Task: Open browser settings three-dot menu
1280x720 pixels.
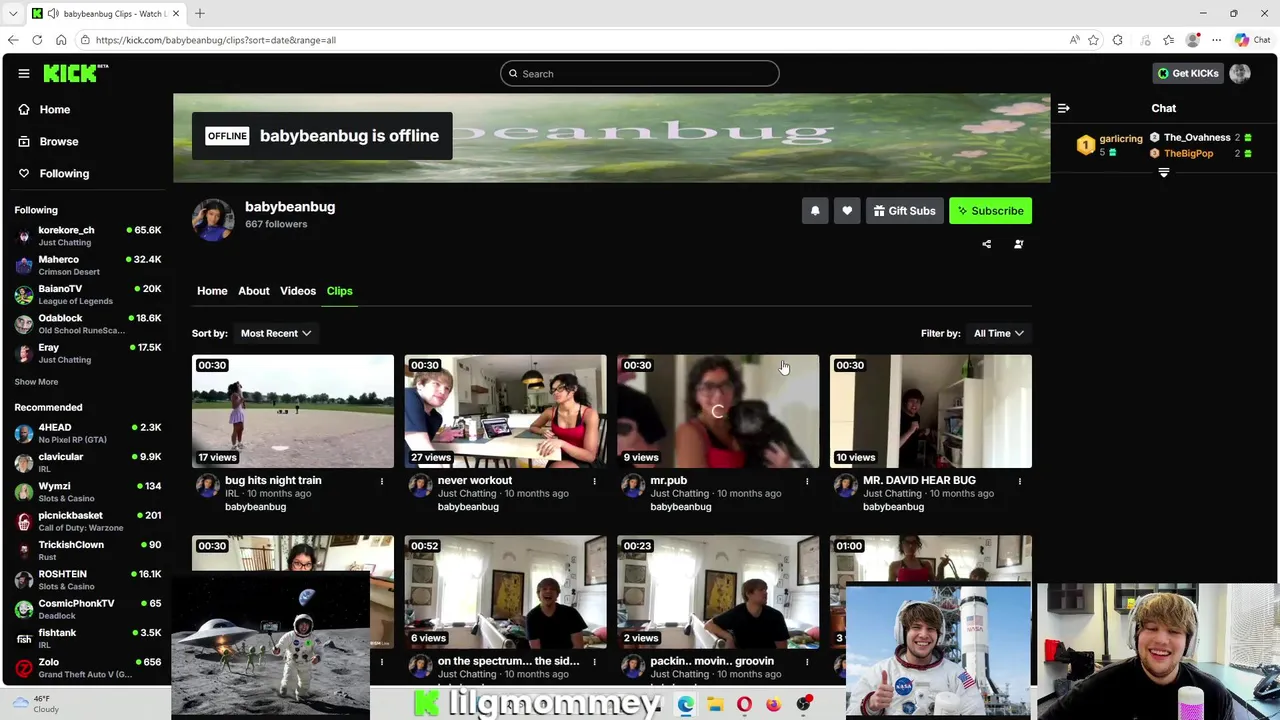Action: click(x=1216, y=40)
